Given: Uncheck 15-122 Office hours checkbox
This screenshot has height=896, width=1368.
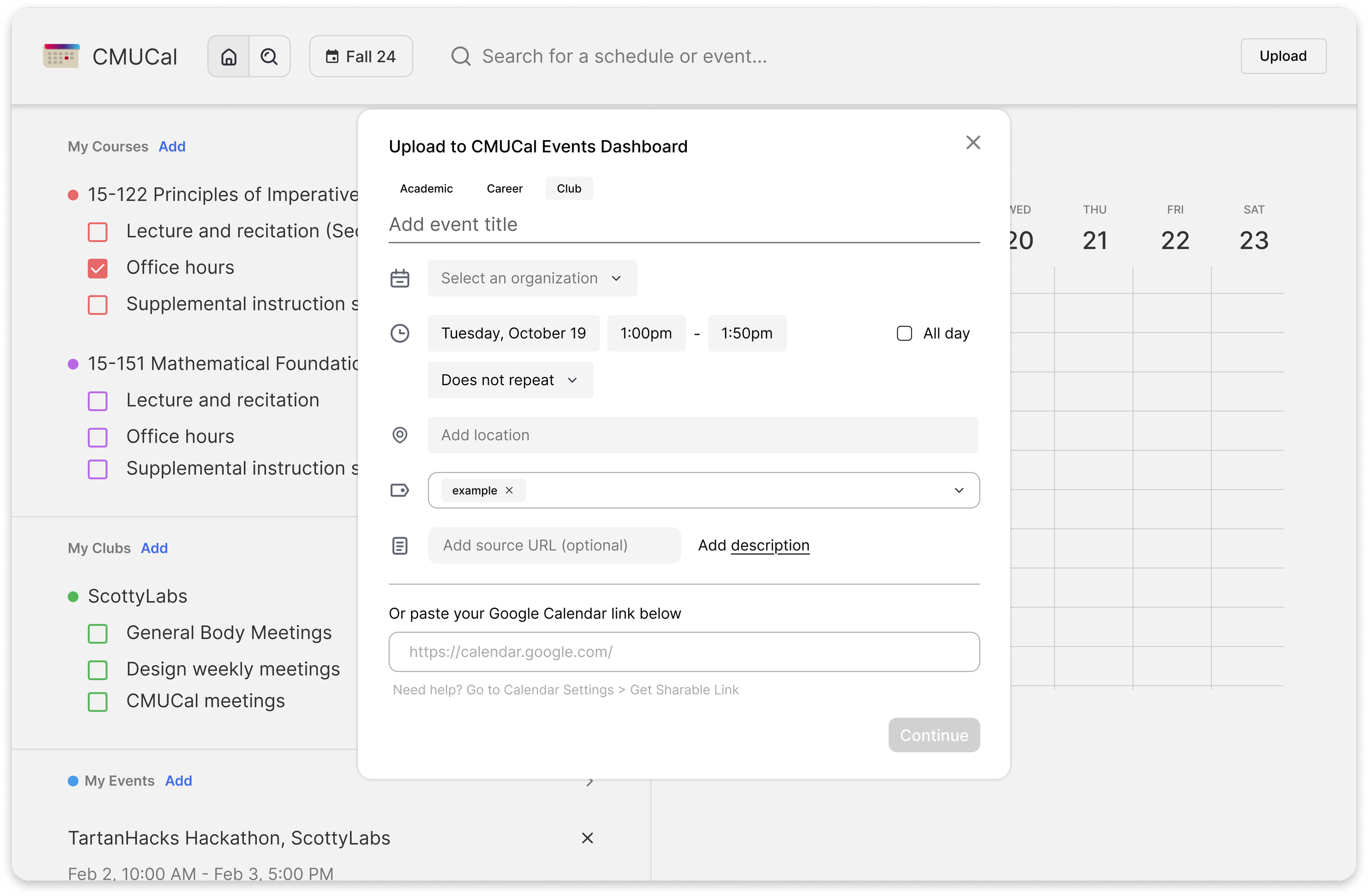Looking at the screenshot, I should click(x=98, y=268).
